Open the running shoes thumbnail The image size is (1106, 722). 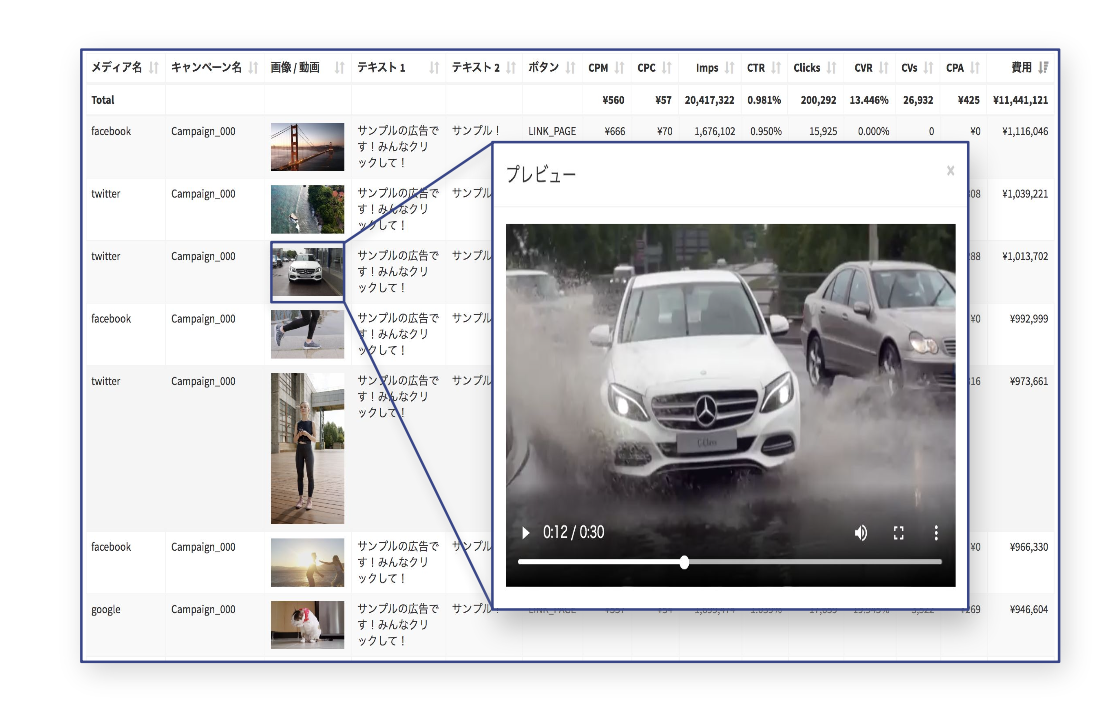tap(308, 334)
